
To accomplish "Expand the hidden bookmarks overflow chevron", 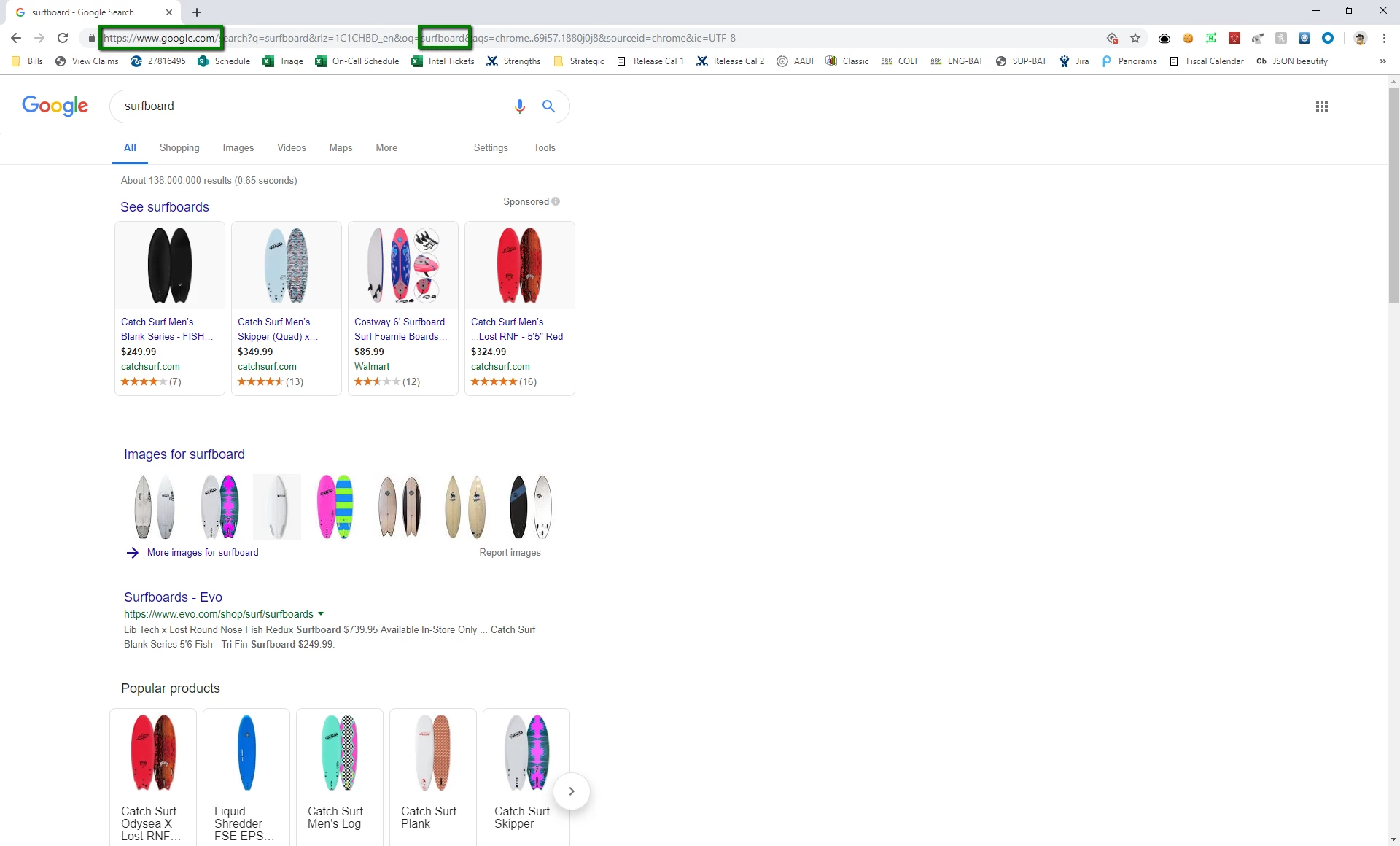I will pyautogui.click(x=1382, y=61).
